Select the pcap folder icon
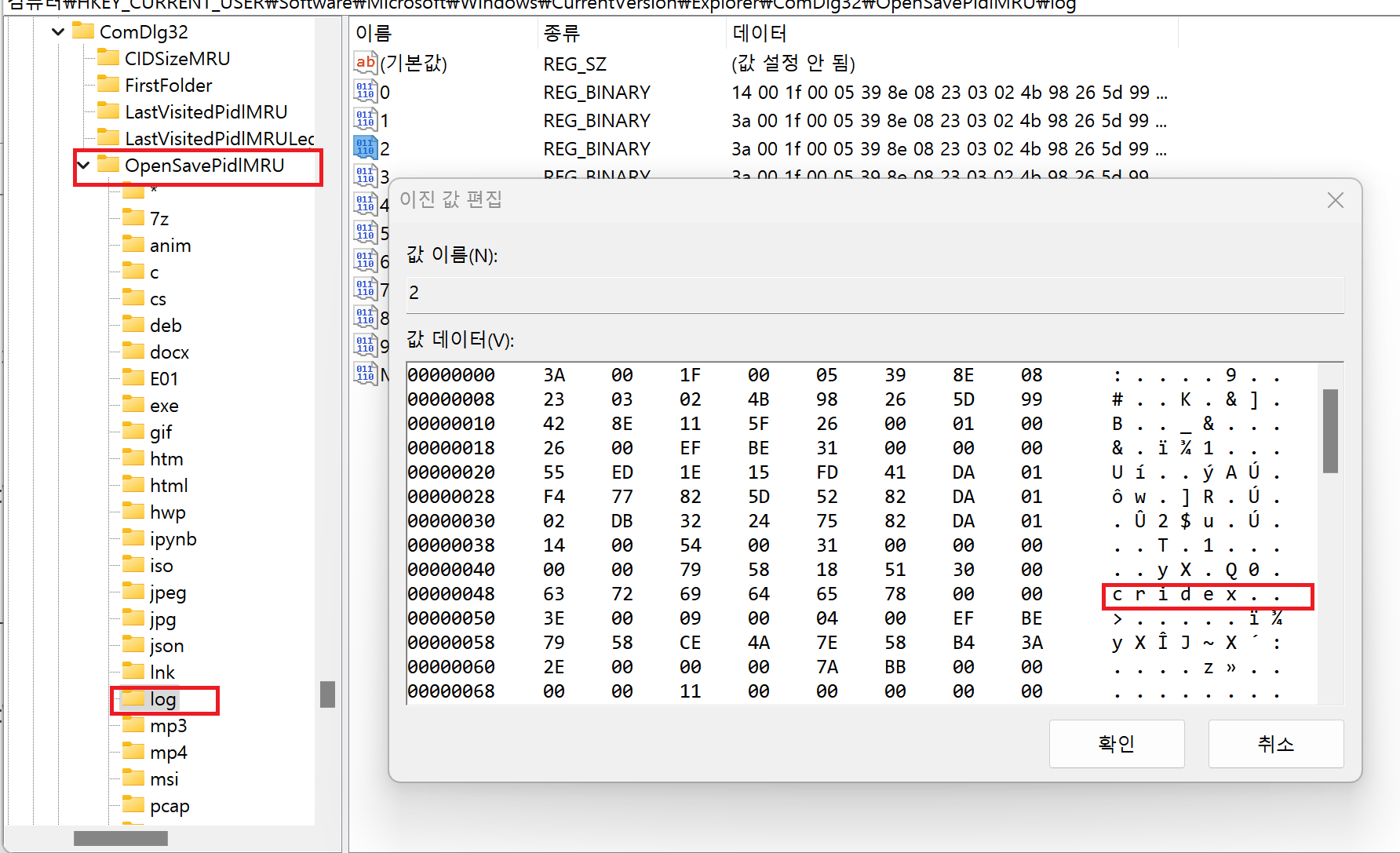The image size is (1400, 853). click(134, 805)
